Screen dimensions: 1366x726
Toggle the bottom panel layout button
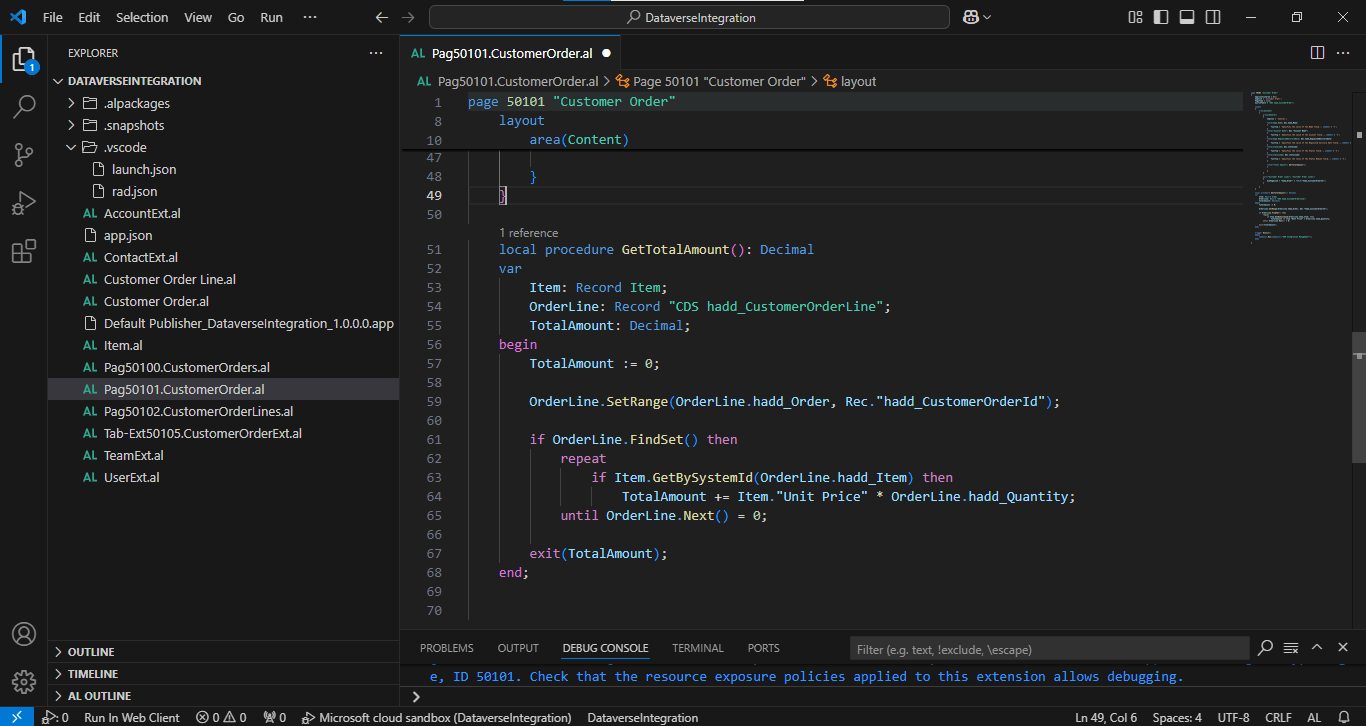[1187, 17]
